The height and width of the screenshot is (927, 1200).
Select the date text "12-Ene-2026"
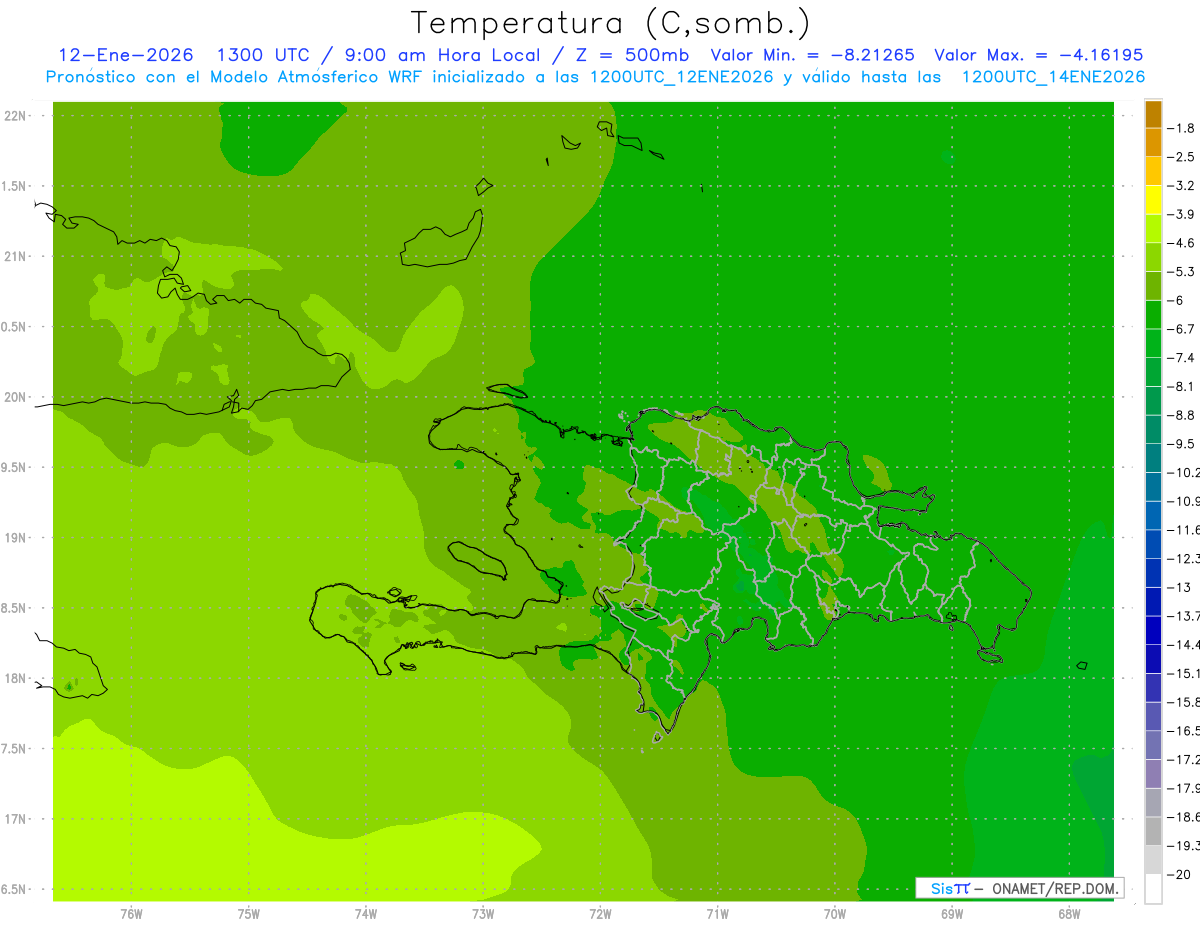(x=126, y=55)
